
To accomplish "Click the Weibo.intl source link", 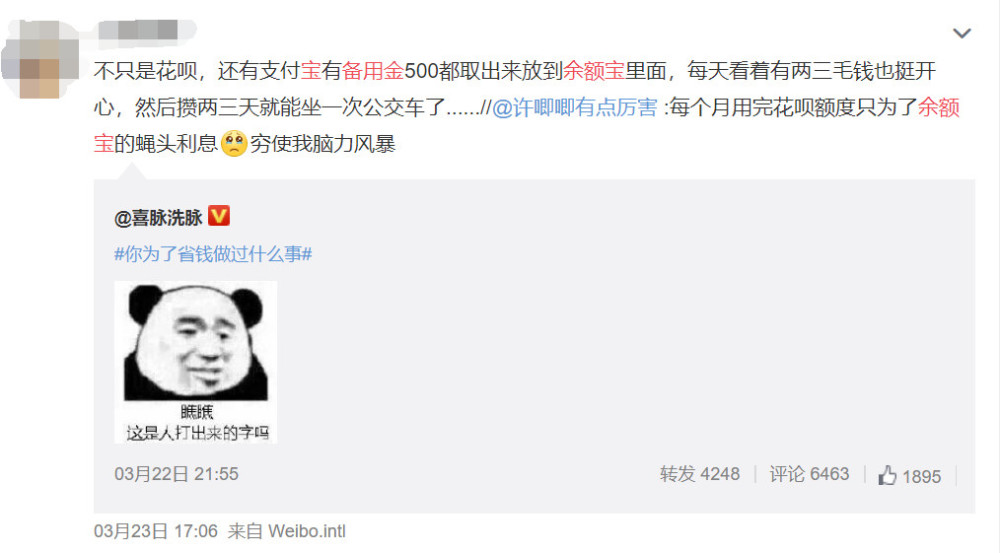I will pyautogui.click(x=307, y=531).
